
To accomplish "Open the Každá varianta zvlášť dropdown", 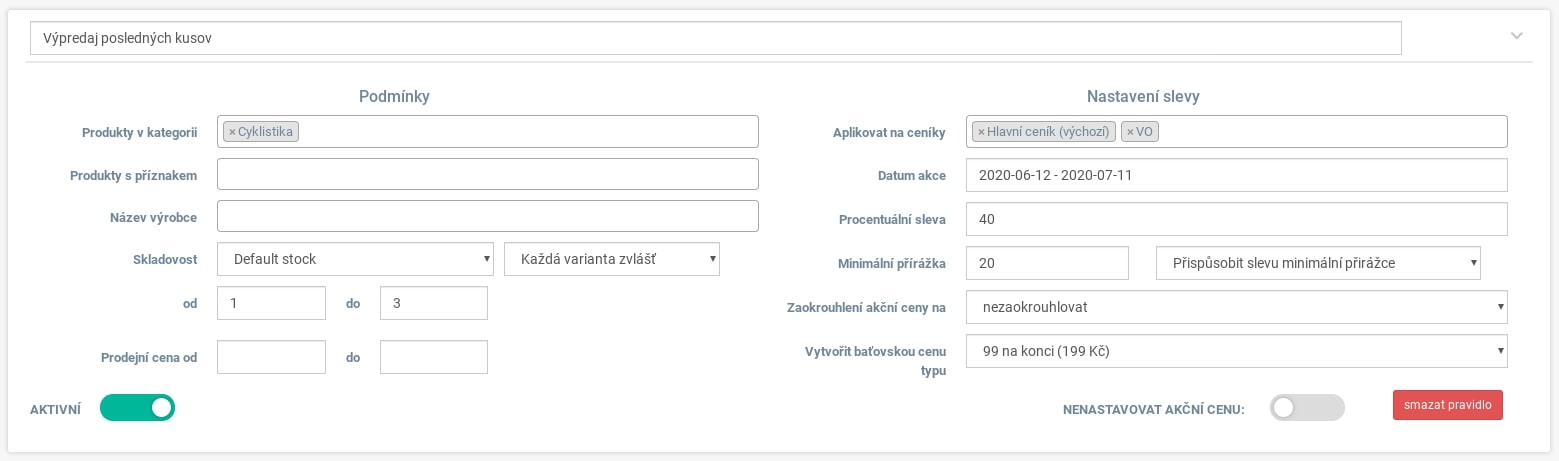I will point(613,259).
